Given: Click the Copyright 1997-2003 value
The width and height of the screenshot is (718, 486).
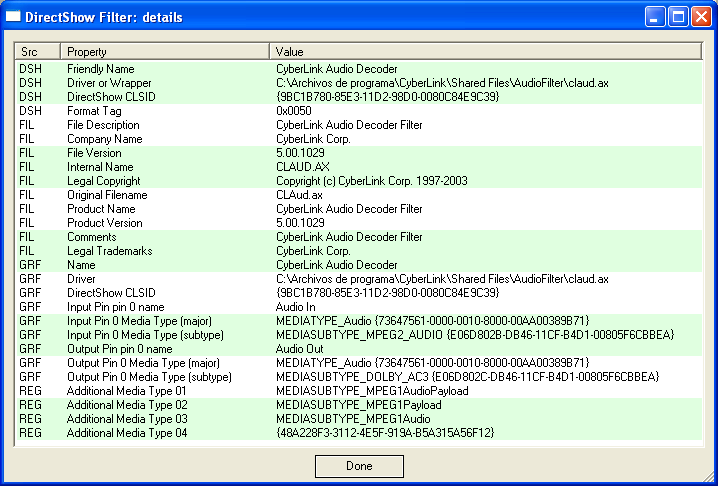Looking at the screenshot, I should 372,181.
